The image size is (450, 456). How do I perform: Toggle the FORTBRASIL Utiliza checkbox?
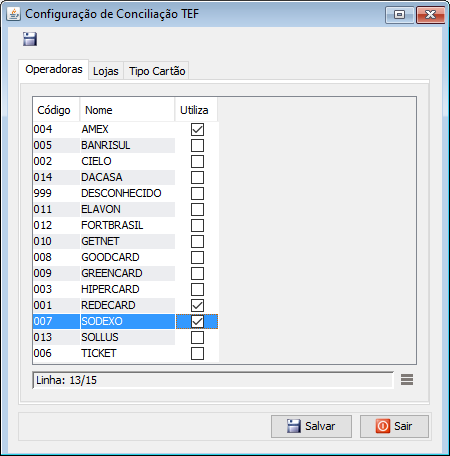(197, 225)
